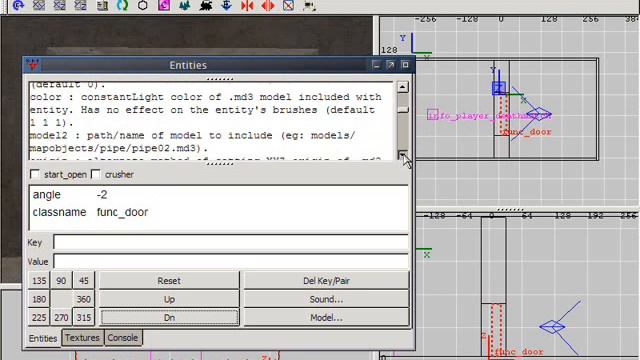The height and width of the screenshot is (360, 640).
Task: Click the black creature silhouette icon
Action: [x=206, y=6]
